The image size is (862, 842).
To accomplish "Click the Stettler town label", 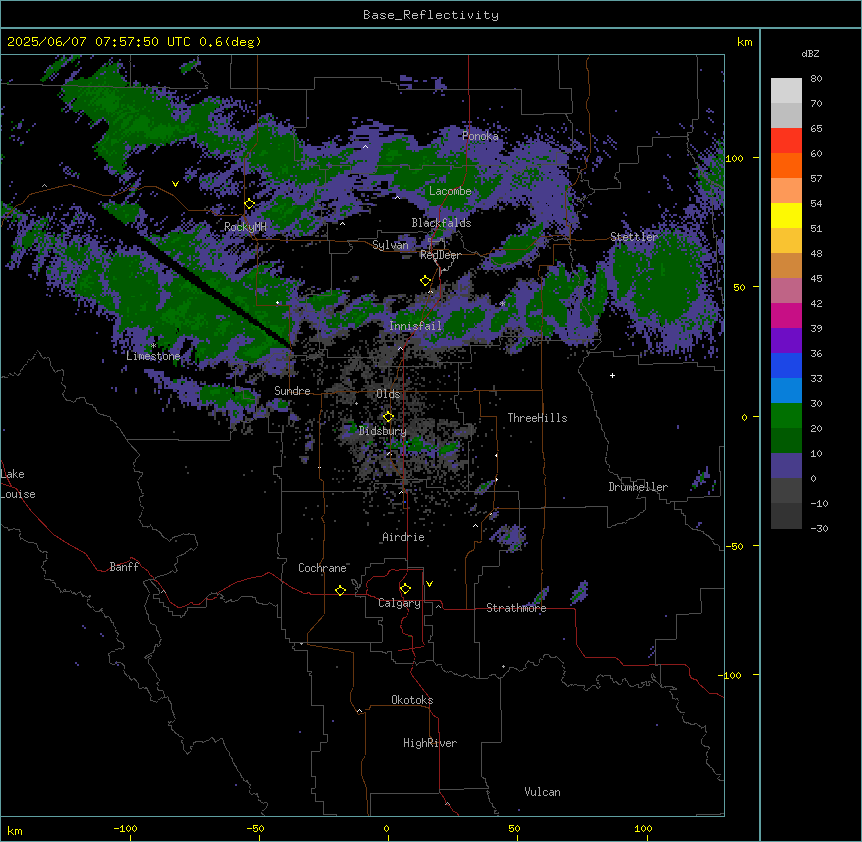I will click(634, 237).
